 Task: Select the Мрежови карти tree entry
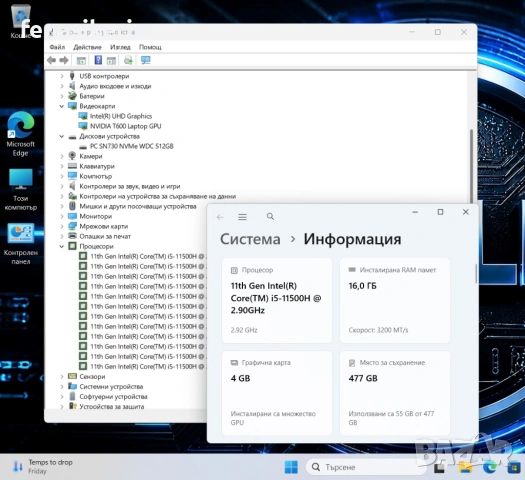point(104,227)
